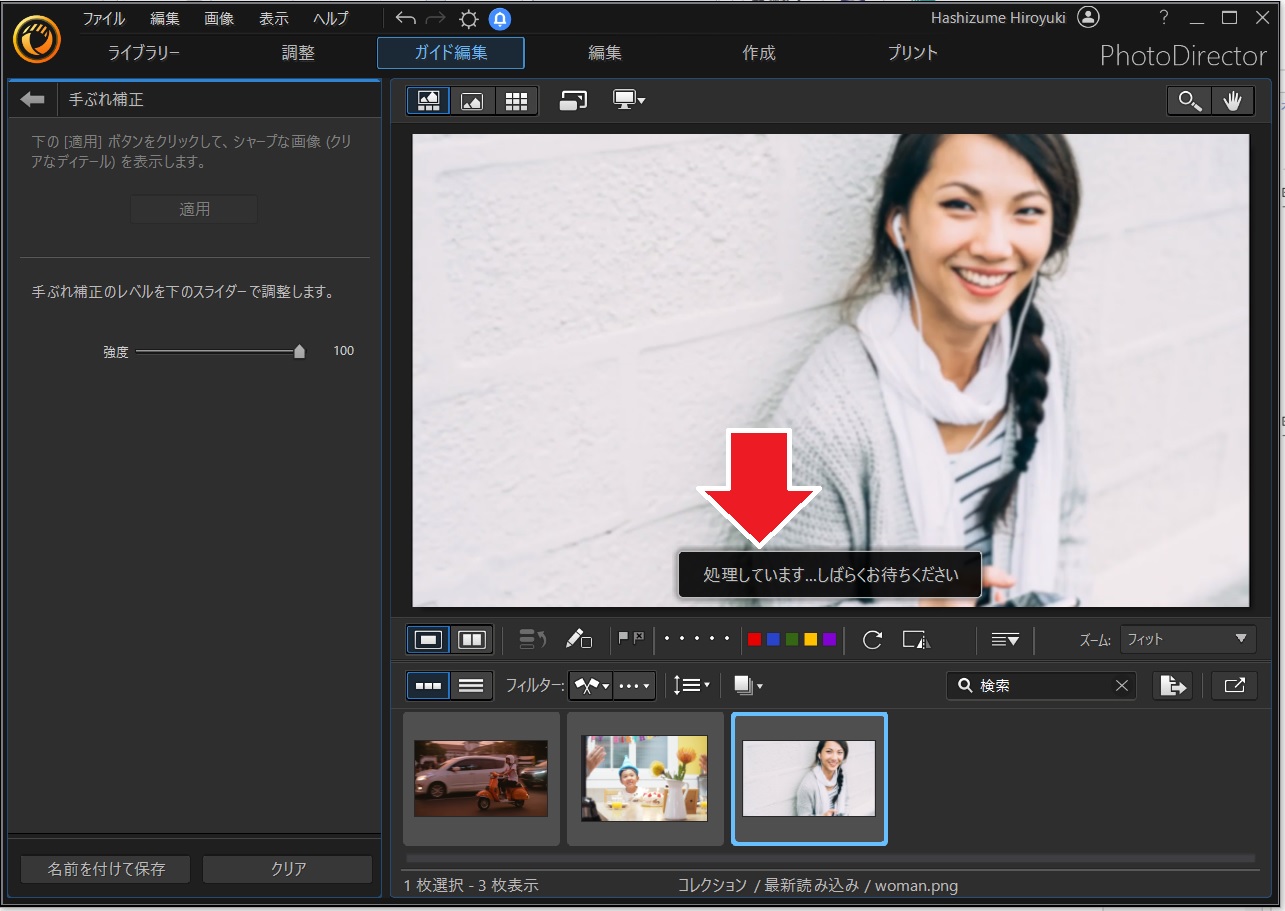
Task: Switch to viewer and browser mode
Action: click(428, 100)
